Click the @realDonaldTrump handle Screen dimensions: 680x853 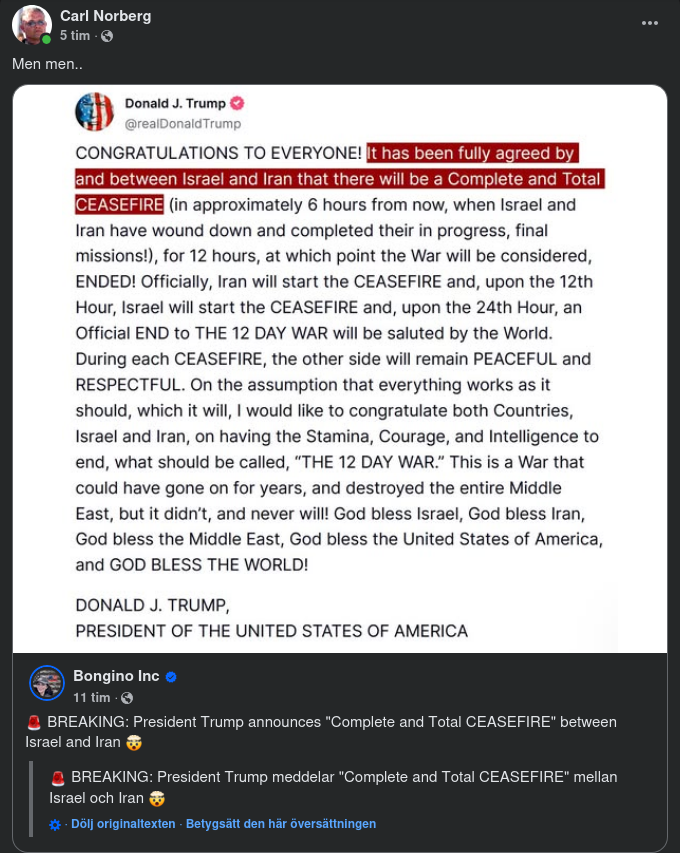click(x=182, y=123)
